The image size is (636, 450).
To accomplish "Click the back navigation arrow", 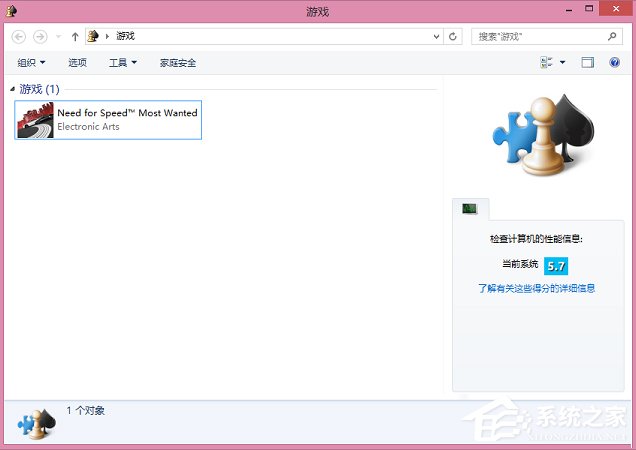I will 19,37.
